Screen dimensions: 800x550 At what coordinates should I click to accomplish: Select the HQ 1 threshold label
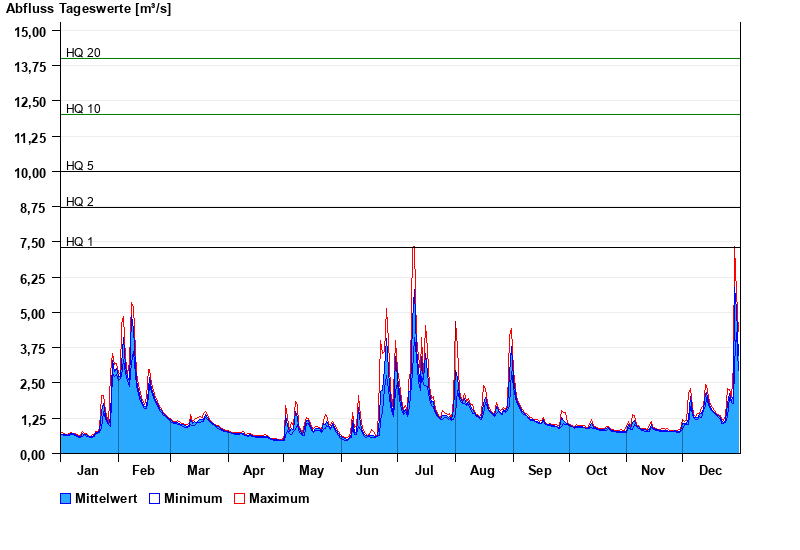80,242
